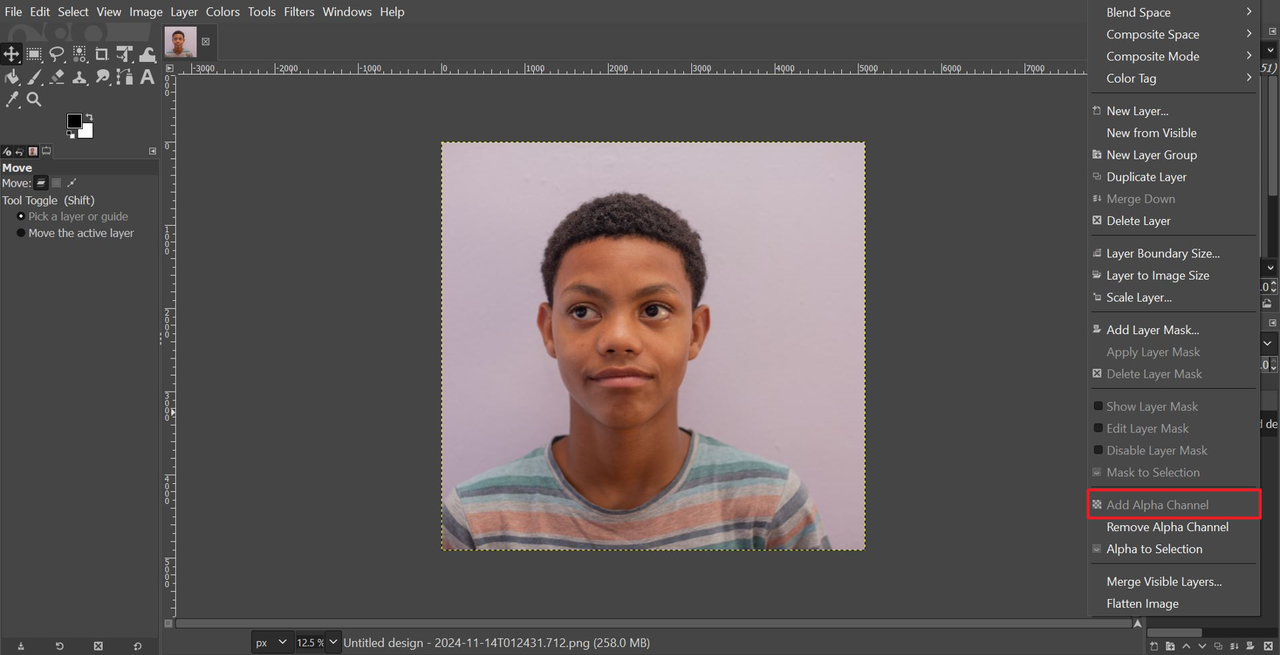Edit the 12.5 % zoom field

[x=310, y=642]
